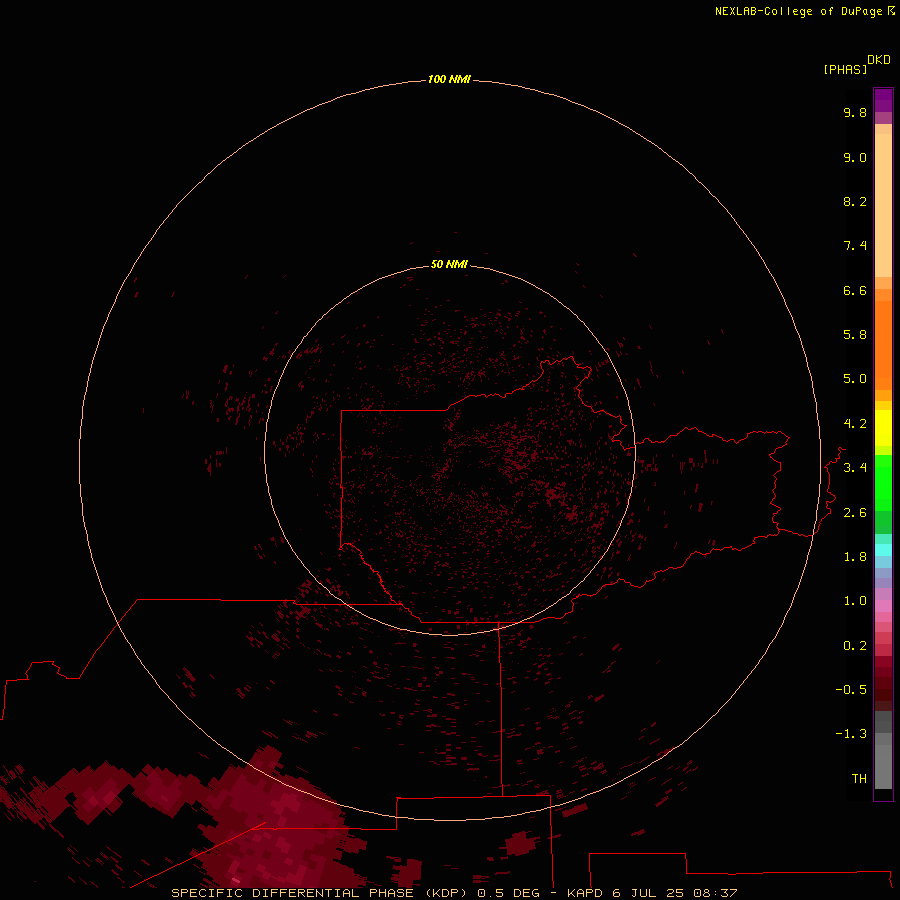Click the DKD legend header
The image size is (900, 900).
[x=879, y=59]
